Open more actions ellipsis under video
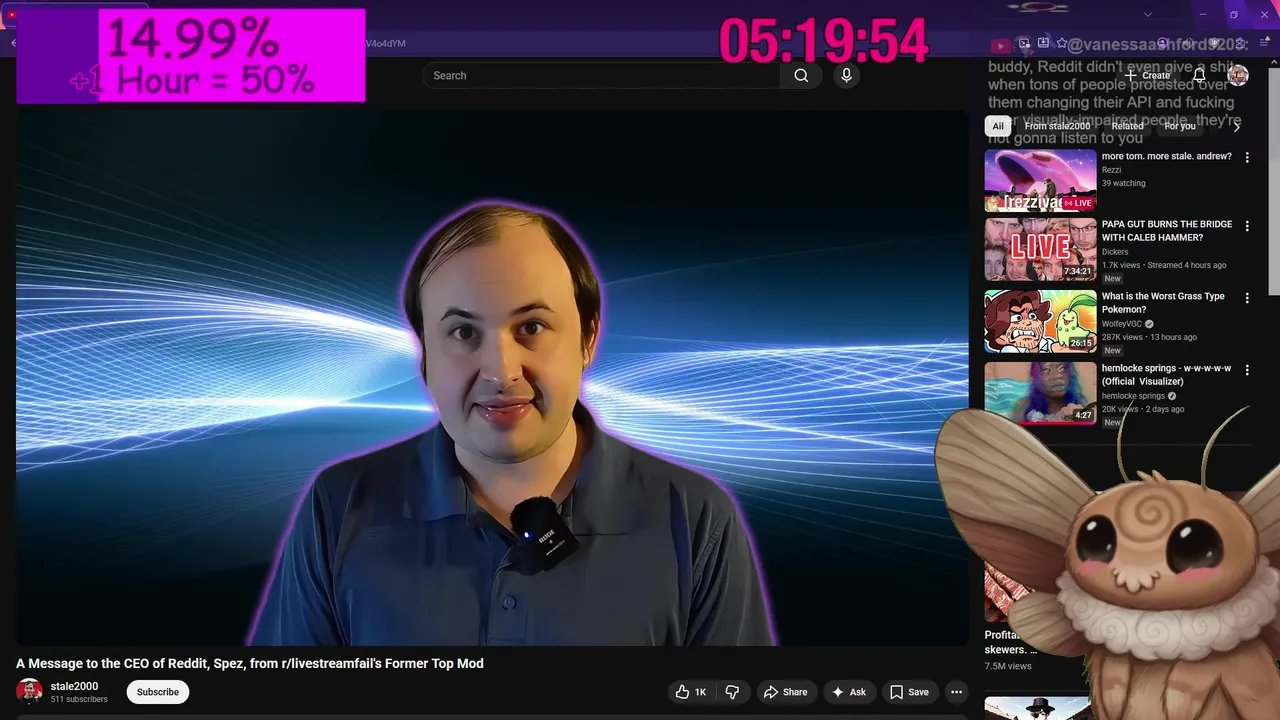The image size is (1280, 720). point(956,692)
